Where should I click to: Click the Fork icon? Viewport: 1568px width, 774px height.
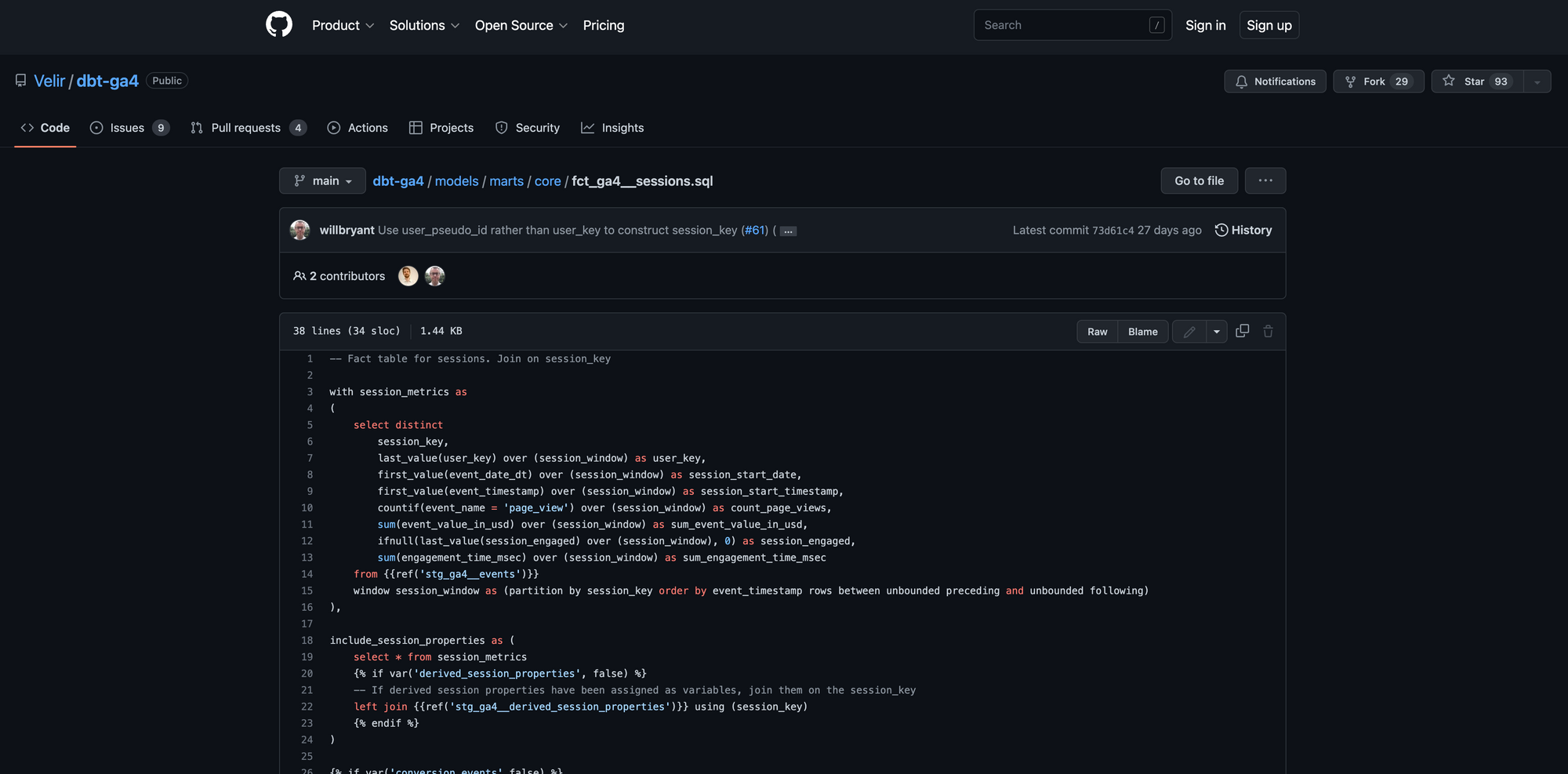(x=1350, y=82)
